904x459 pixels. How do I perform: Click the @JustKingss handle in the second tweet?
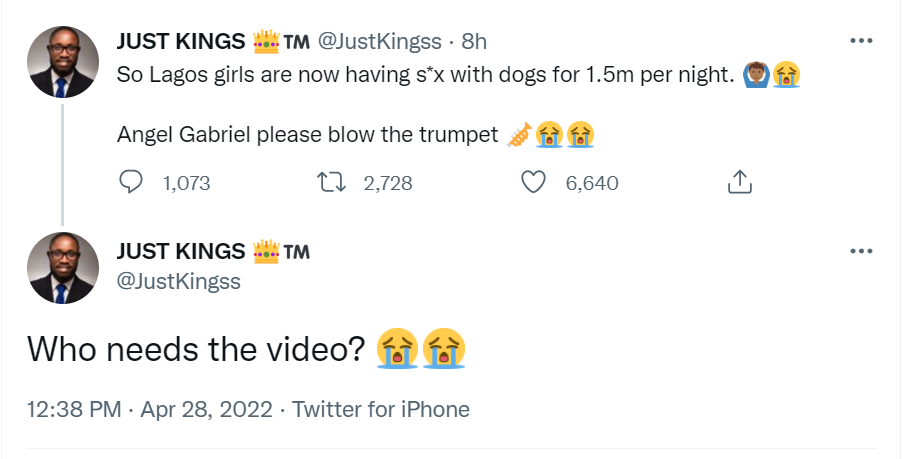(179, 281)
